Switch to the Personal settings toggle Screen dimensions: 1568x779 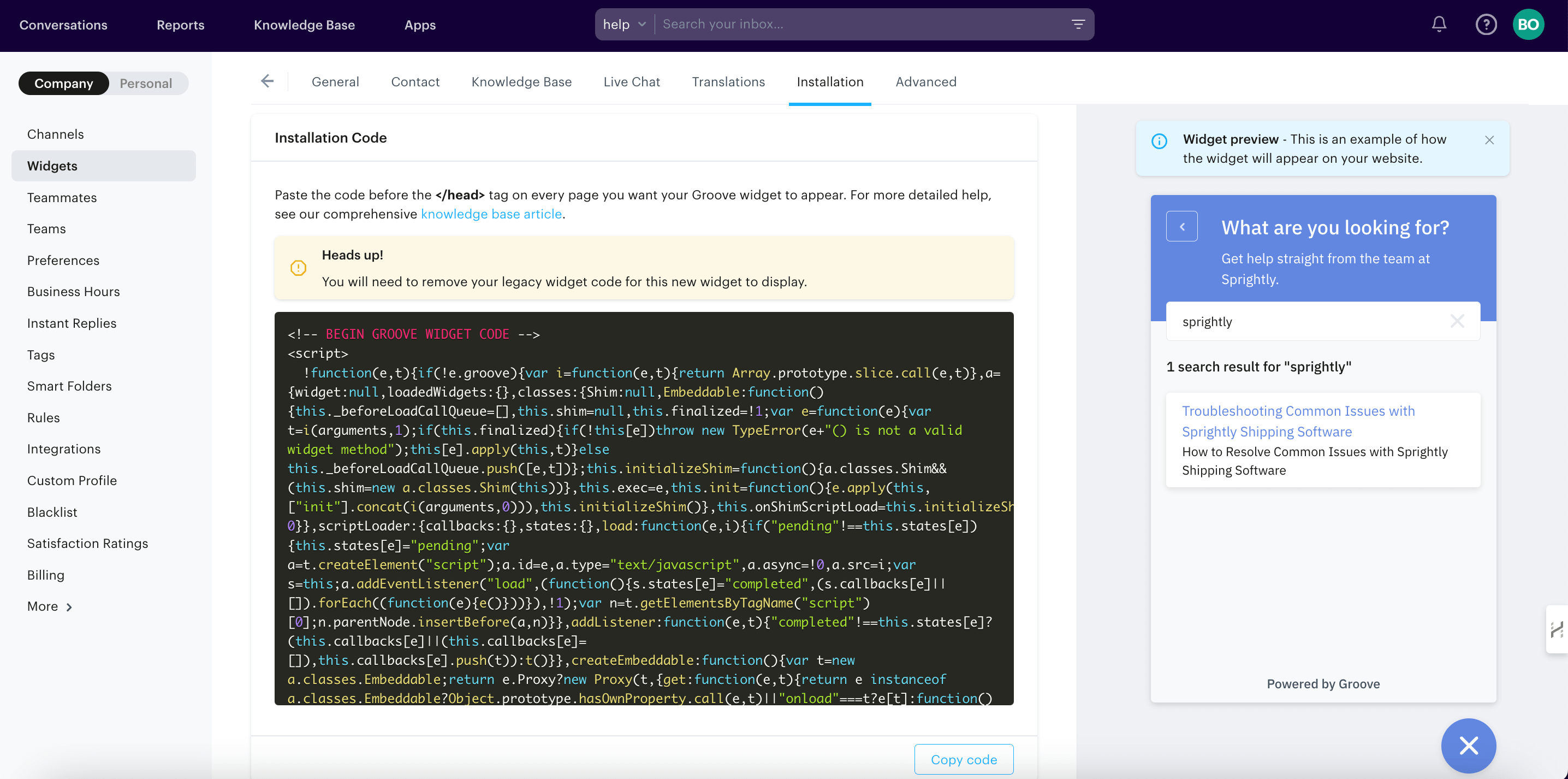pyautogui.click(x=145, y=84)
